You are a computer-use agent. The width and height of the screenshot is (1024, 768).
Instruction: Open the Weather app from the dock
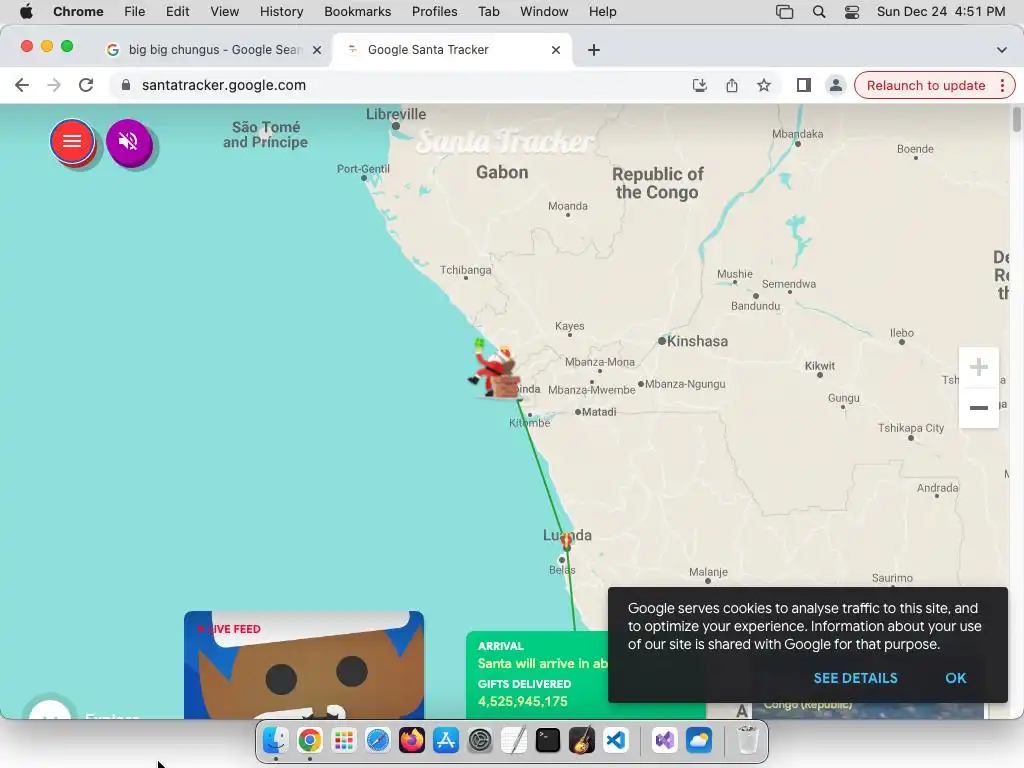pyautogui.click(x=698, y=741)
